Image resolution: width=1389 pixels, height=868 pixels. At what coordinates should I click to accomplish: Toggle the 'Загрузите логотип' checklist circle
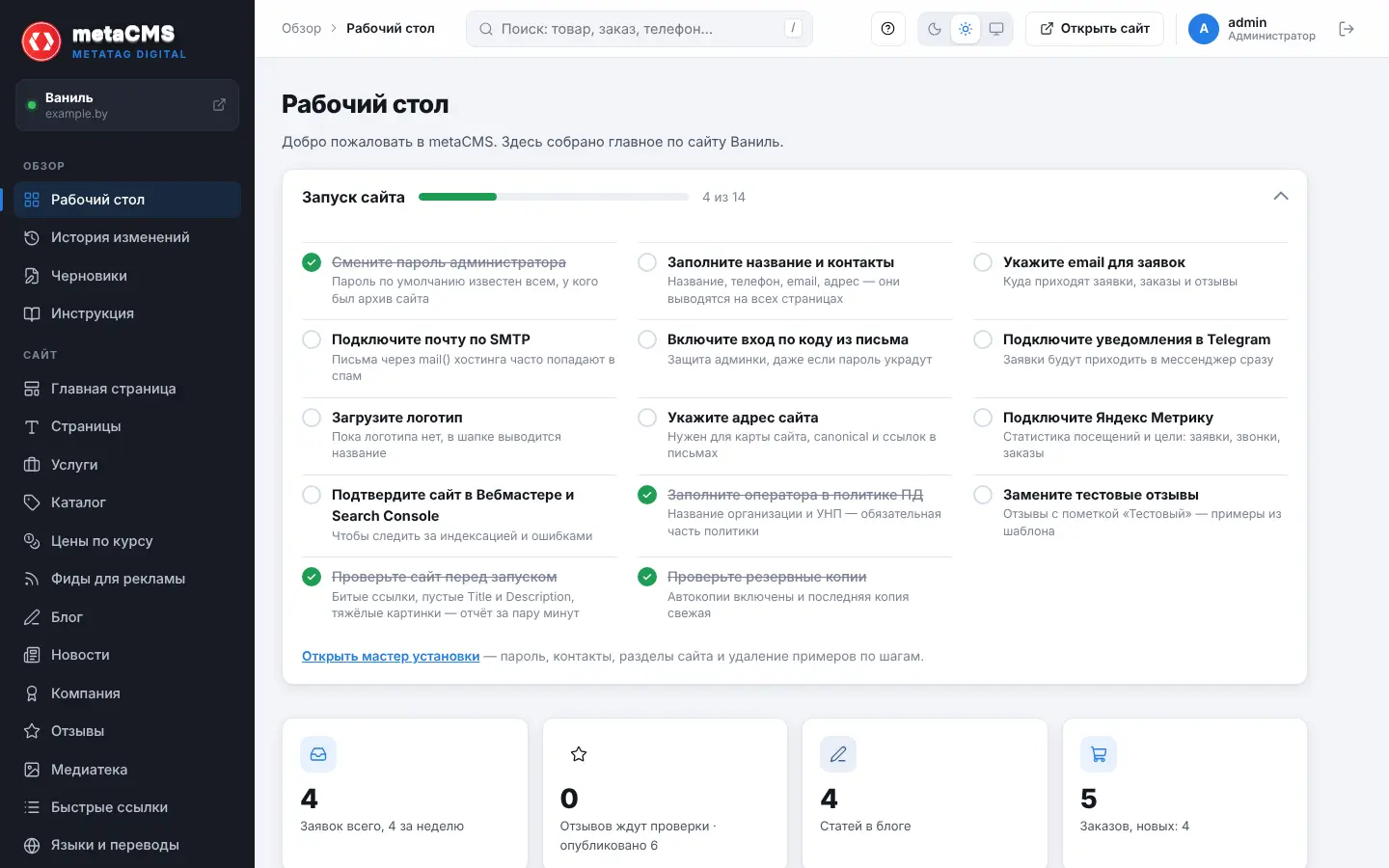pyautogui.click(x=312, y=418)
